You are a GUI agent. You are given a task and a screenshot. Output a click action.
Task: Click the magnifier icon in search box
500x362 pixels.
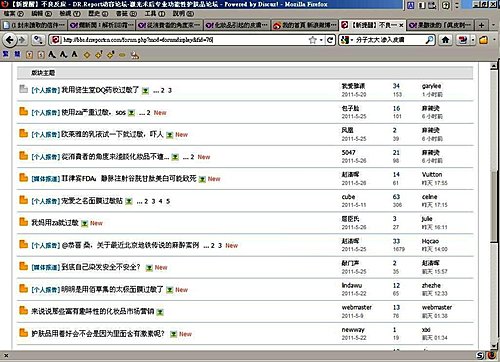pos(430,40)
